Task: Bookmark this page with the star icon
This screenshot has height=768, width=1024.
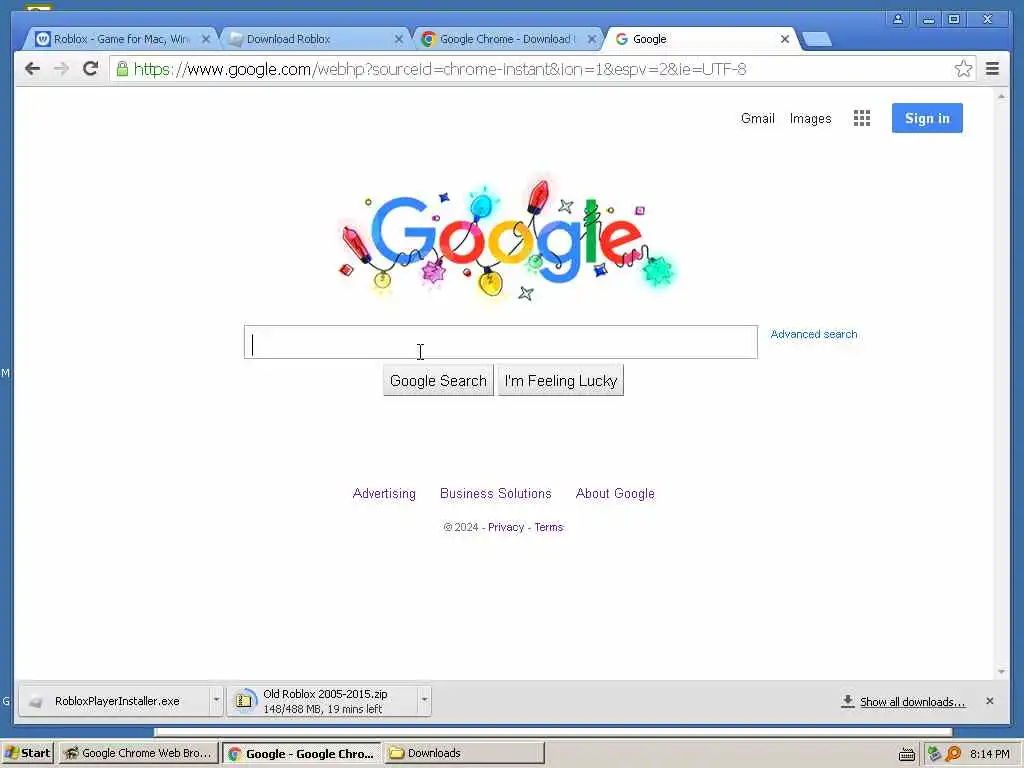Action: 963,69
